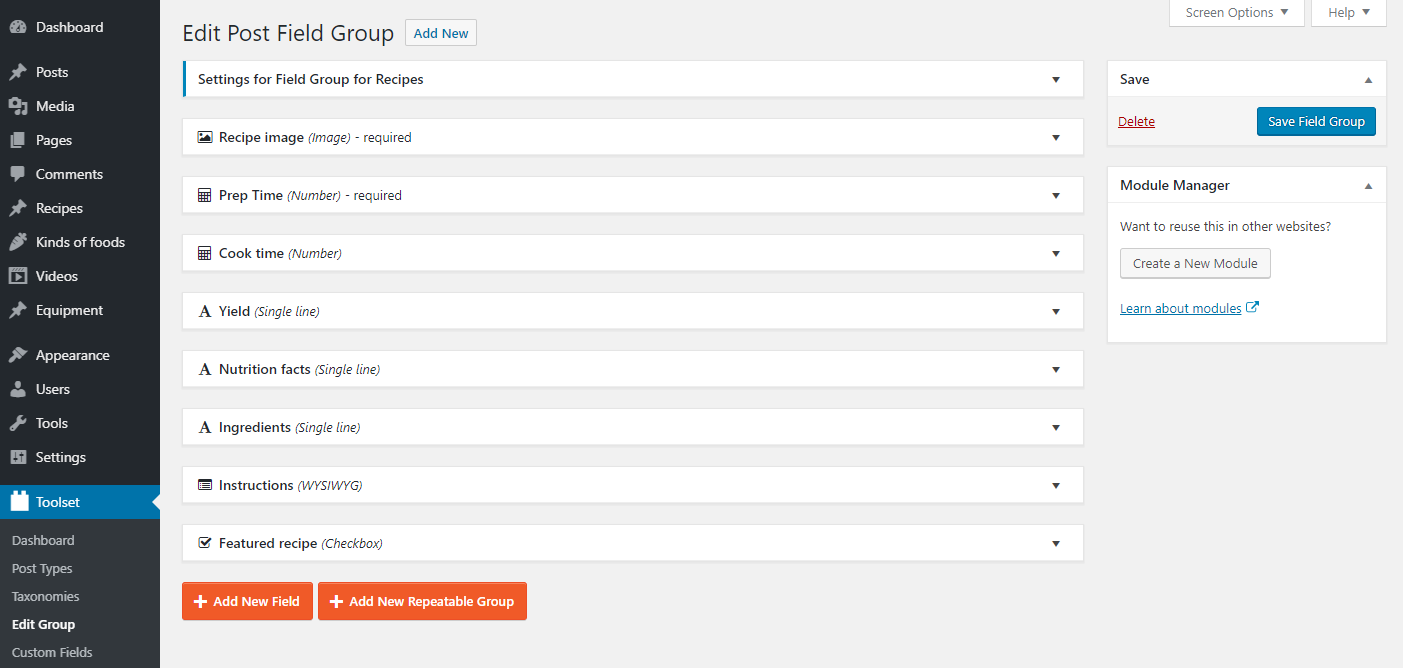Screen dimensions: 1403x668
Task: Click the Videos menu icon
Action: pyautogui.click(x=18, y=276)
